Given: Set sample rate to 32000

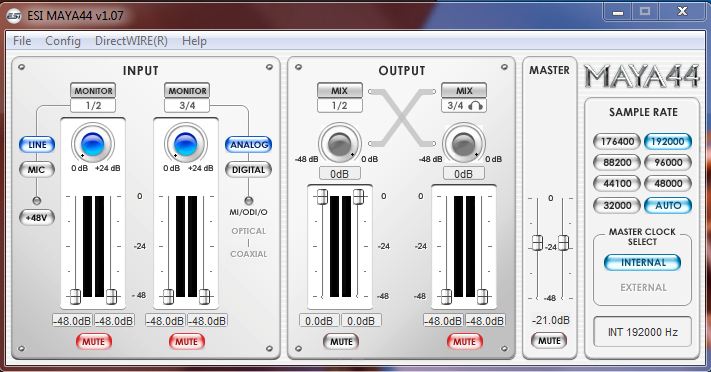Looking at the screenshot, I should 617,206.
